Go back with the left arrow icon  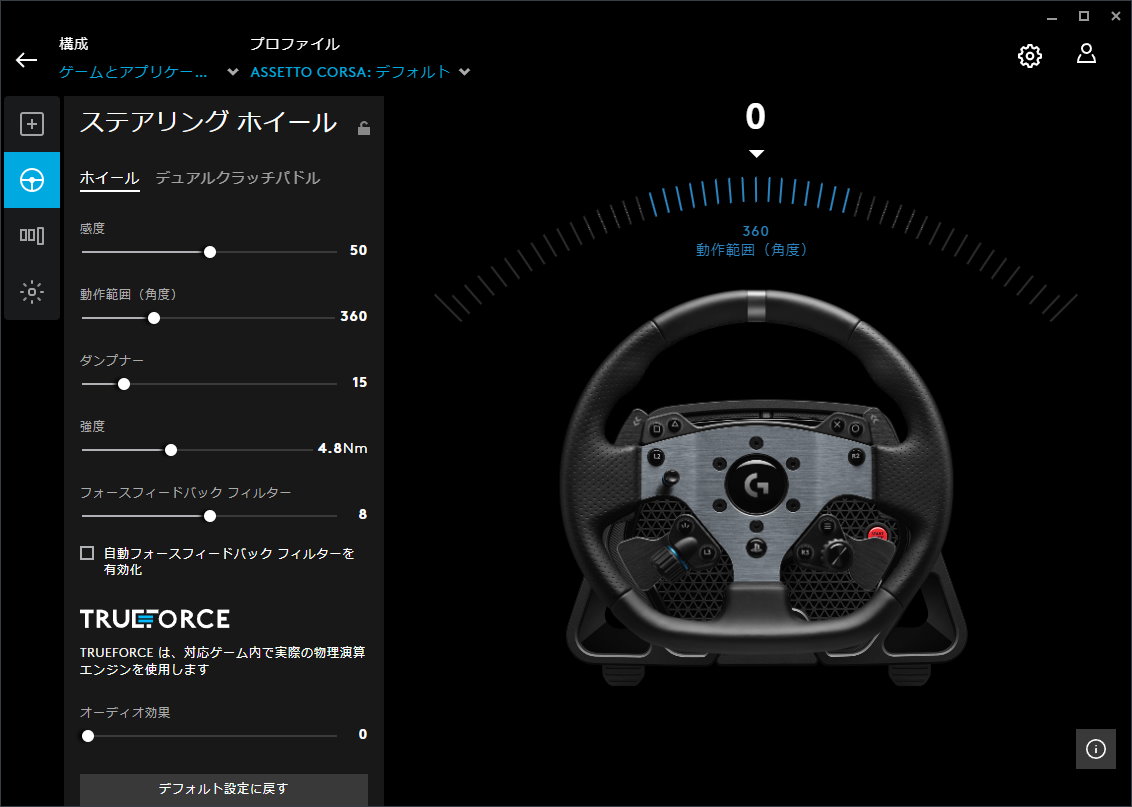pyautogui.click(x=27, y=60)
